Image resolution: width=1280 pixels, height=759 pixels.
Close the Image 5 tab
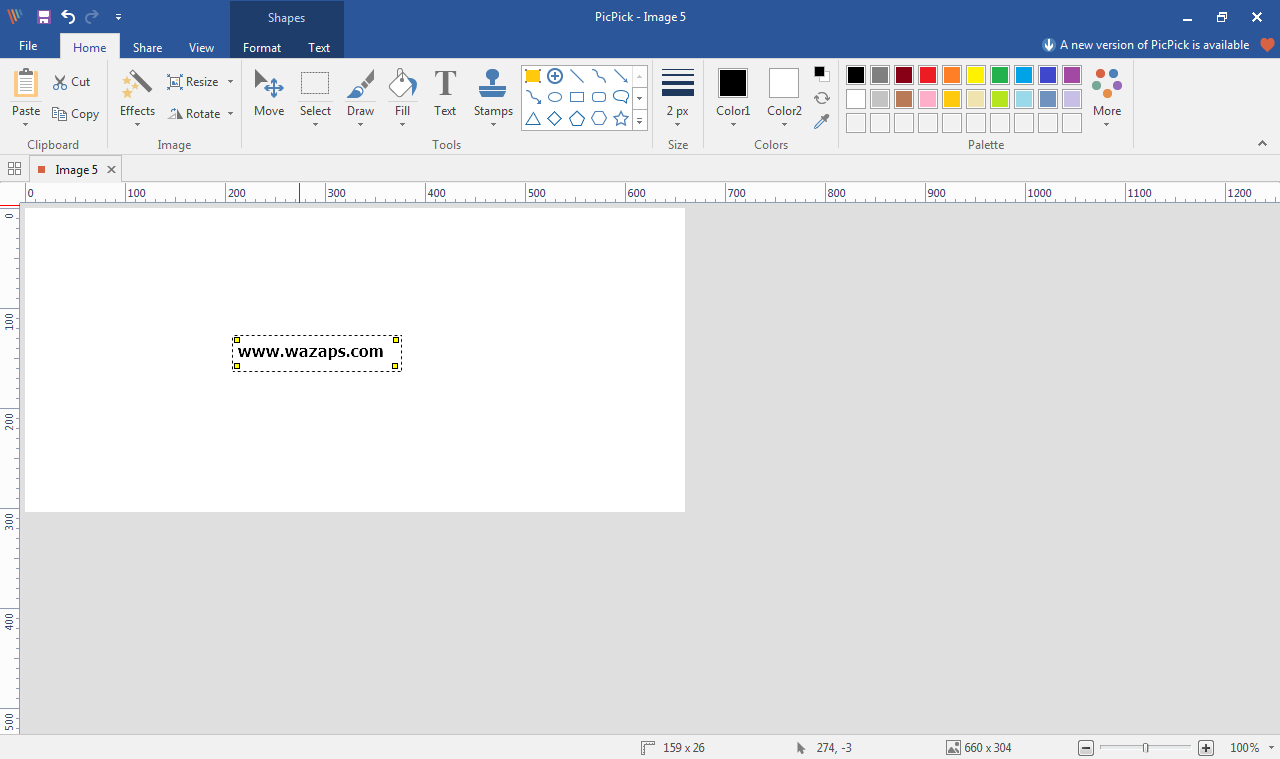click(111, 170)
